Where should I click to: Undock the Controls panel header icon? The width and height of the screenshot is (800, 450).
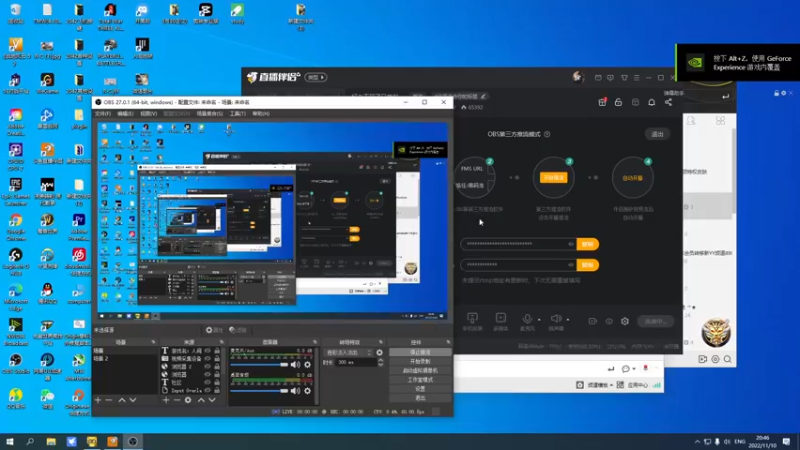pos(448,342)
